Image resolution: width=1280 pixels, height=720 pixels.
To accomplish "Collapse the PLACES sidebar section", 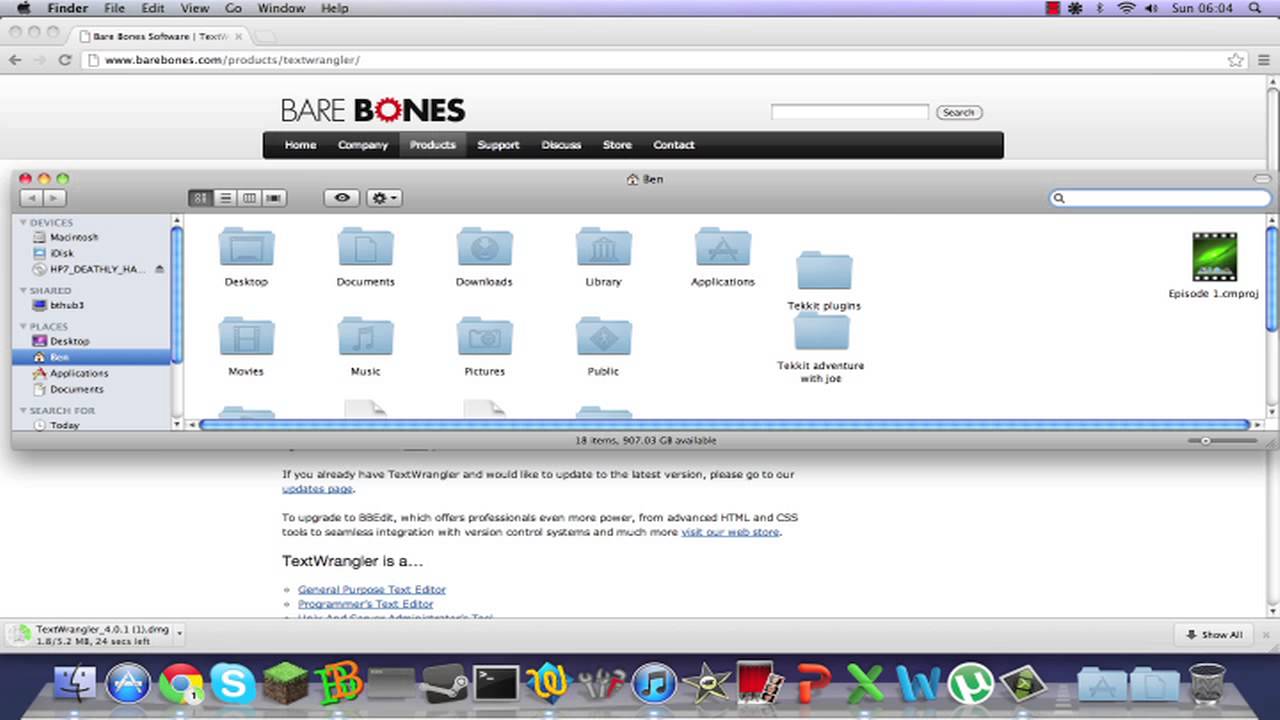I will [23, 327].
